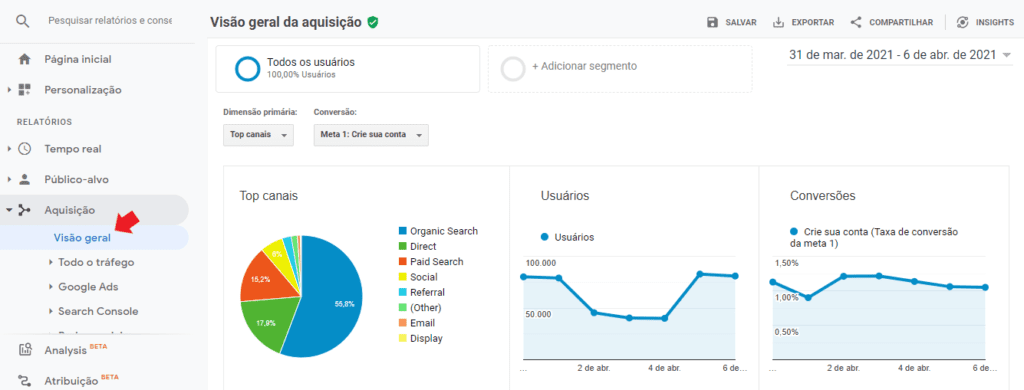This screenshot has width=1024, height=390.
Task: Click Direct green legend swatch
Action: click(x=402, y=247)
